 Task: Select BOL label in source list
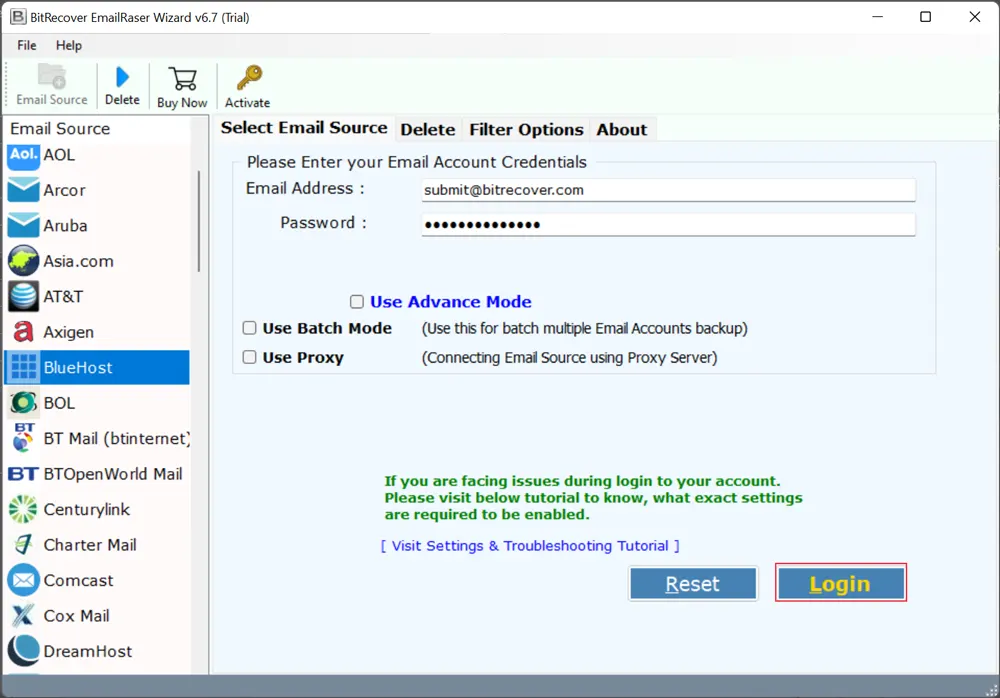tap(59, 403)
